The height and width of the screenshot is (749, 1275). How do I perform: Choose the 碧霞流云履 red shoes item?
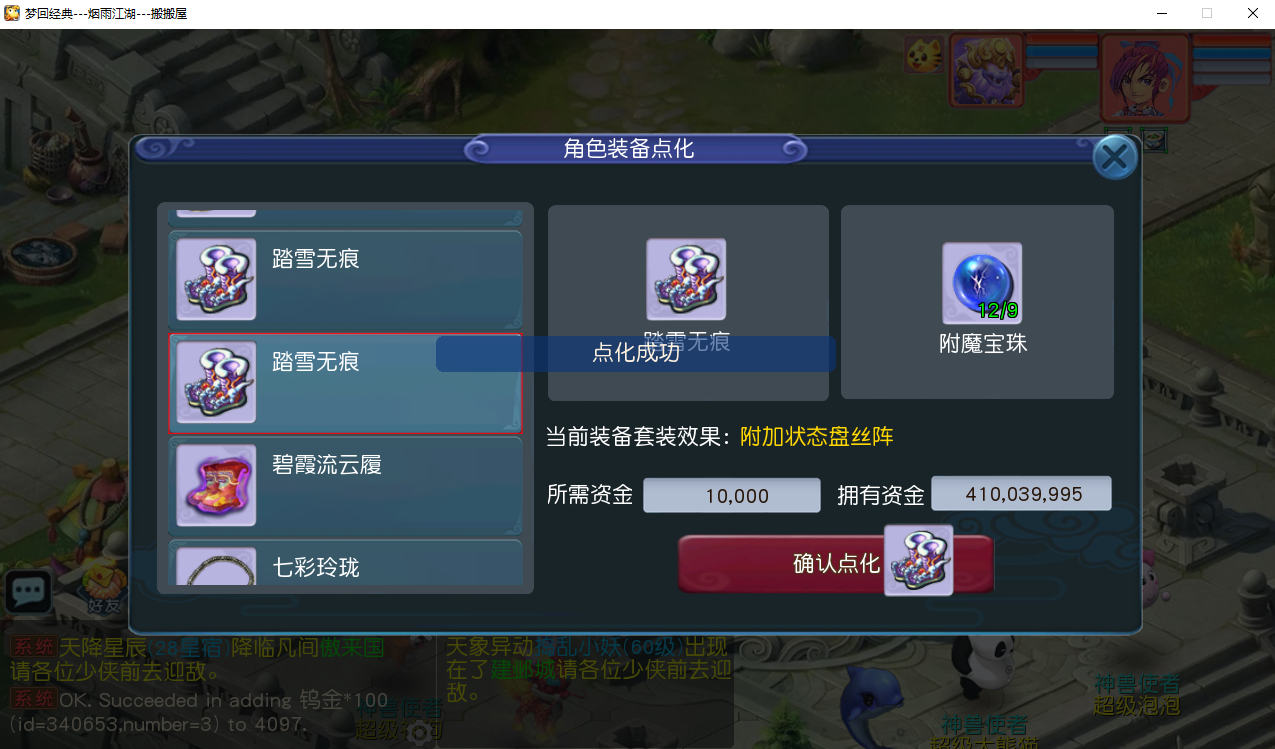pos(345,487)
